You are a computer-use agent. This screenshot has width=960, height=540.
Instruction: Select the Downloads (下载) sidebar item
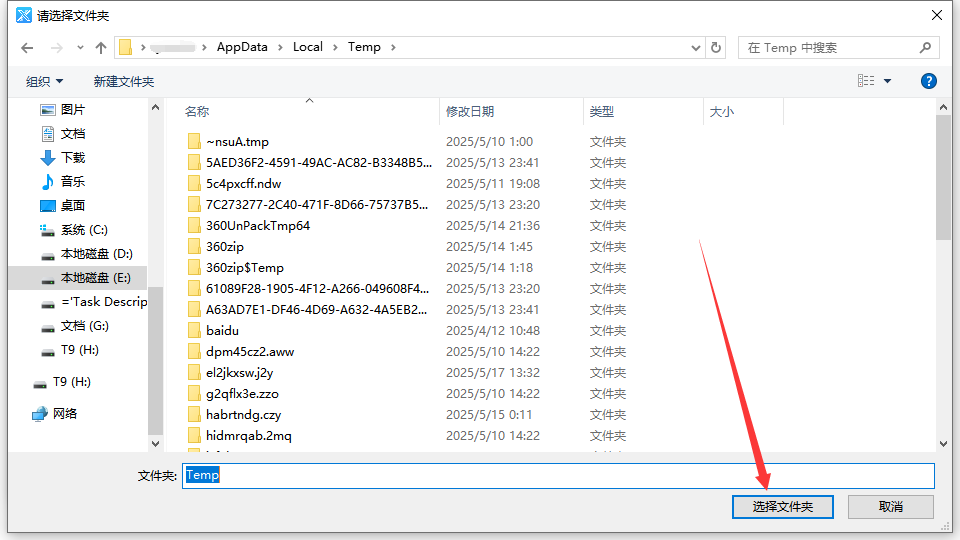(72, 158)
